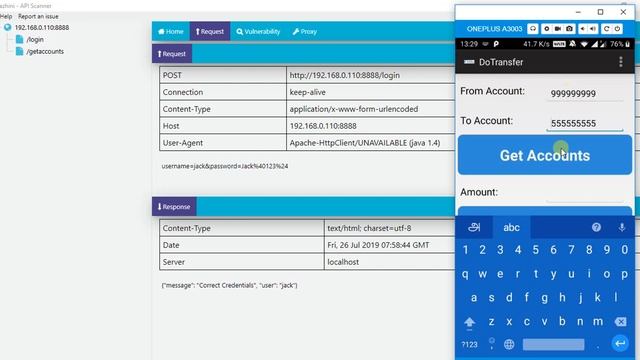640x360 pixels.
Task: Switch to the Vulnerability tab
Action: 258,31
